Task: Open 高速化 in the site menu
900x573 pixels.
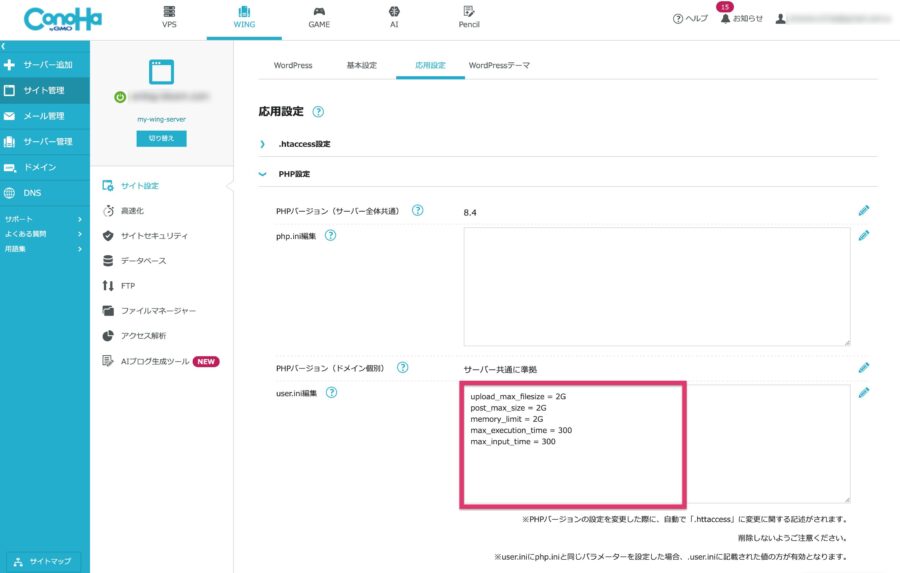Action: pyautogui.click(x=123, y=211)
